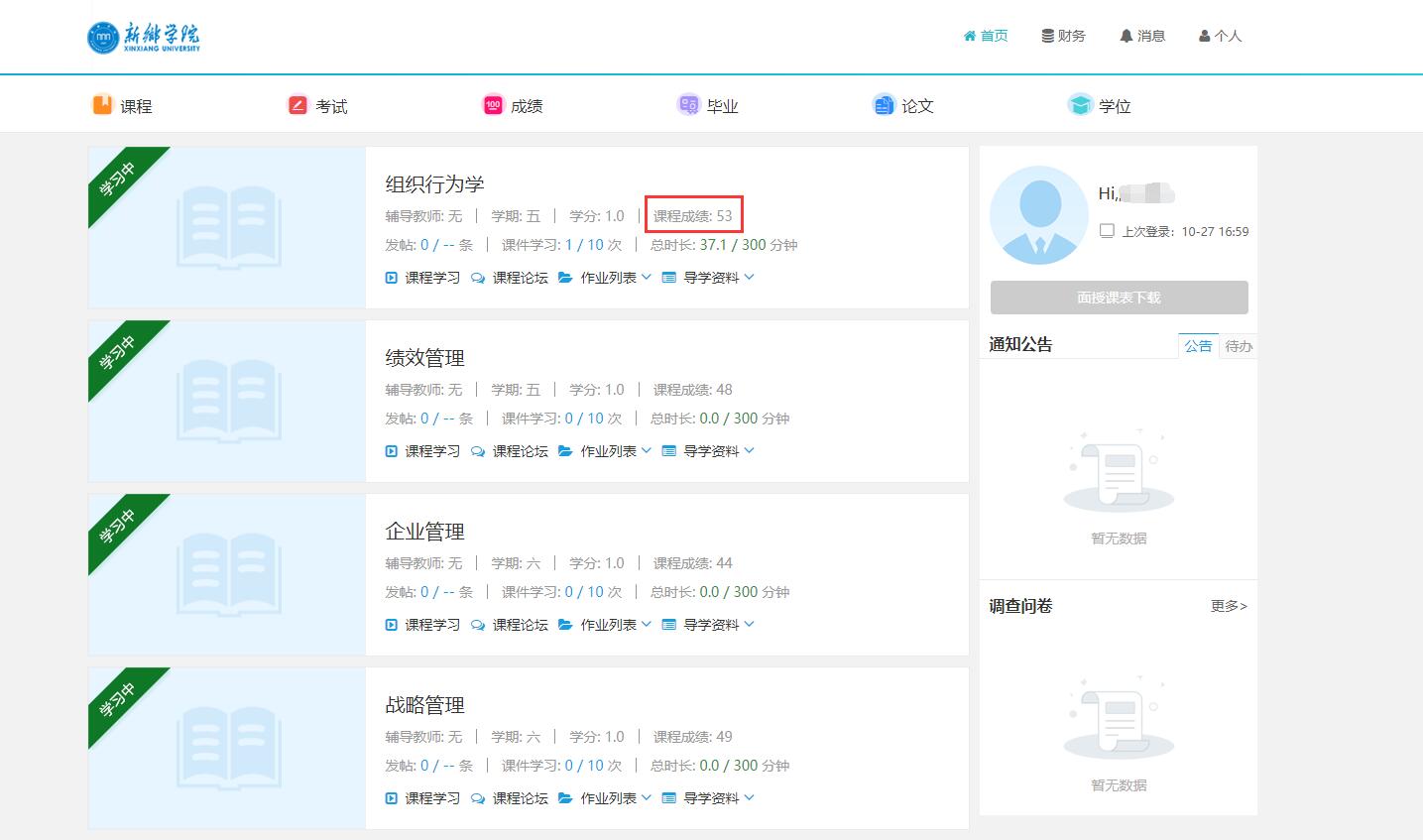Select the 公告 tab
Image resolution: width=1423 pixels, height=840 pixels.
(x=1198, y=346)
